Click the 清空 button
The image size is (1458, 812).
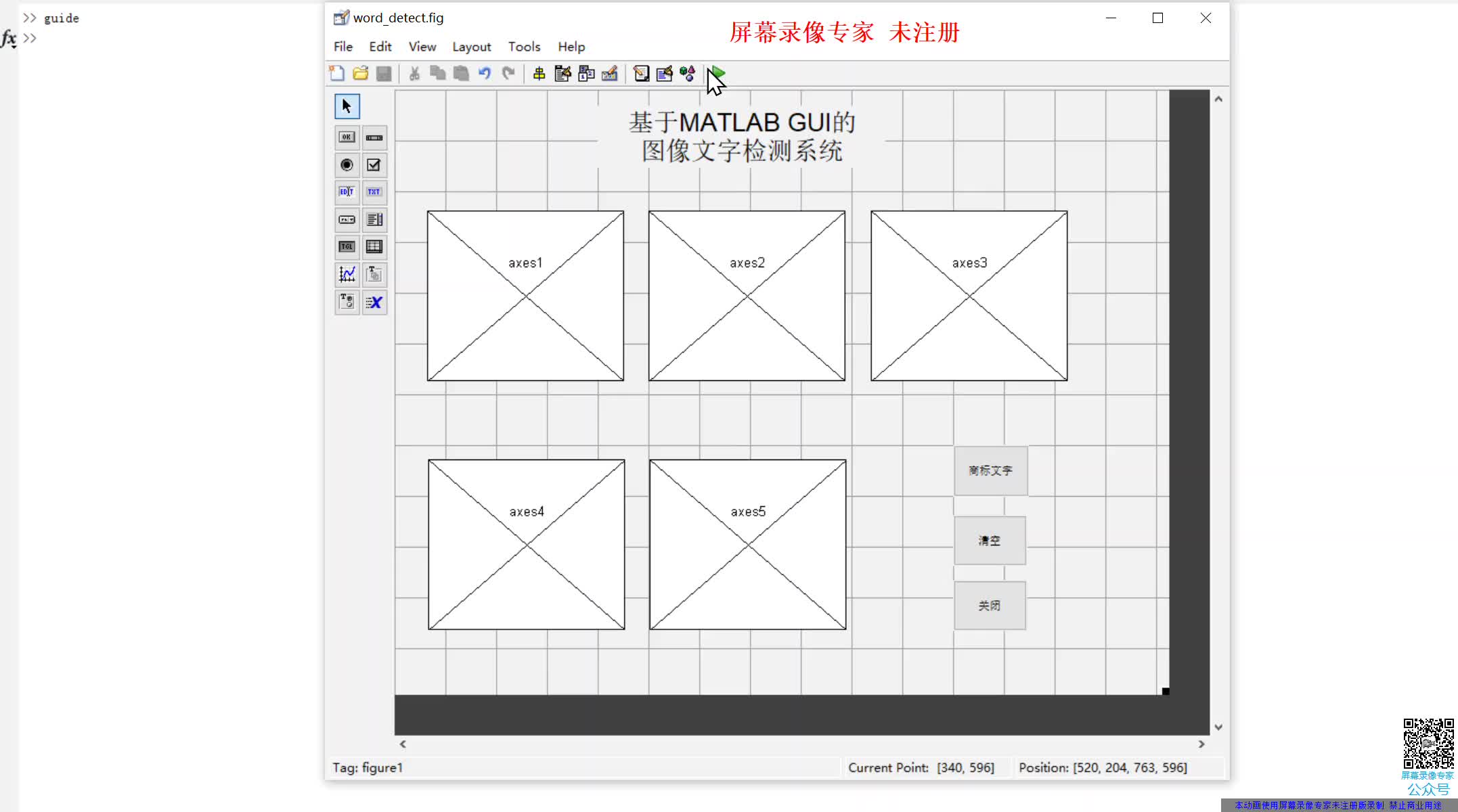988,540
